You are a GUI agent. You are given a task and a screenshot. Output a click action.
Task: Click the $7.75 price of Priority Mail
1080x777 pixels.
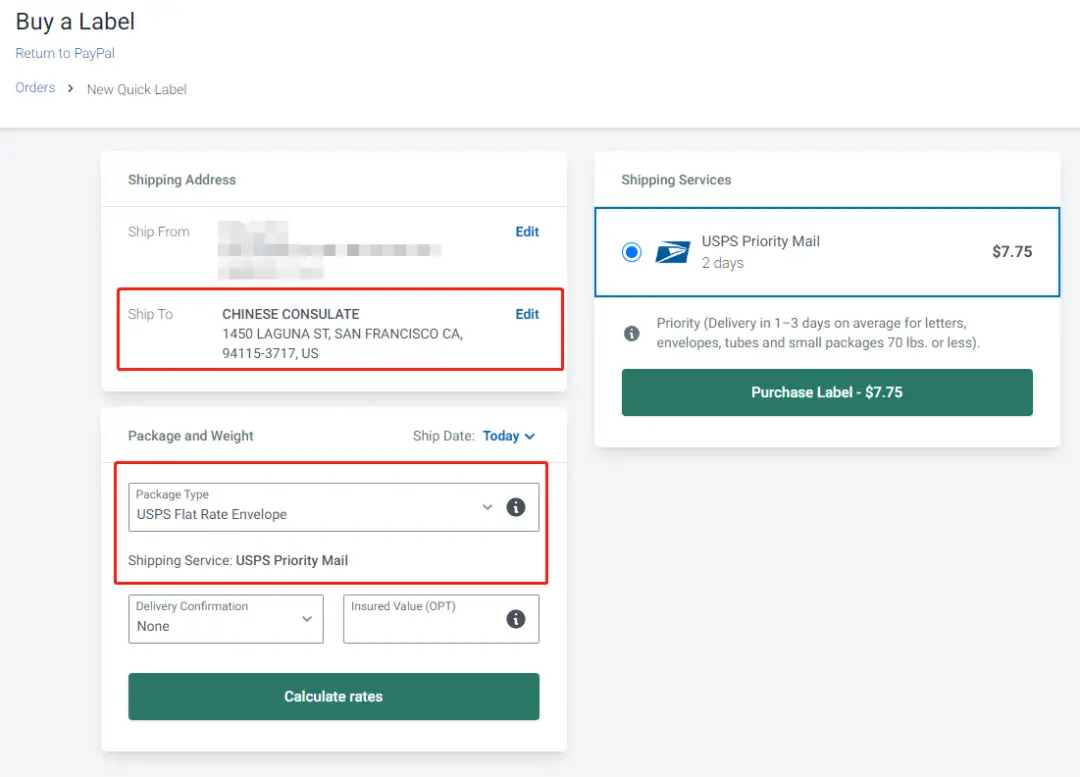pyautogui.click(x=1012, y=251)
